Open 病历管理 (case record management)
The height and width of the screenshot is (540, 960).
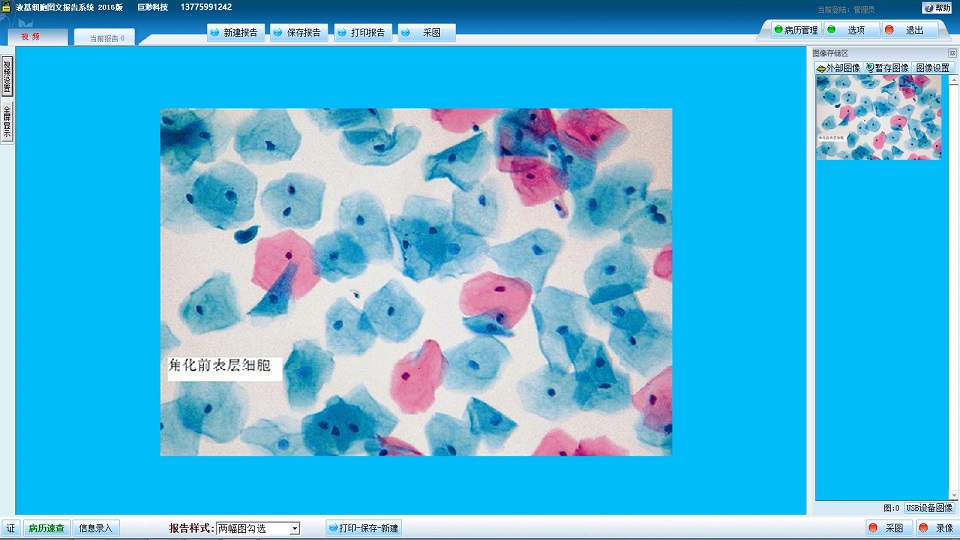pos(797,29)
